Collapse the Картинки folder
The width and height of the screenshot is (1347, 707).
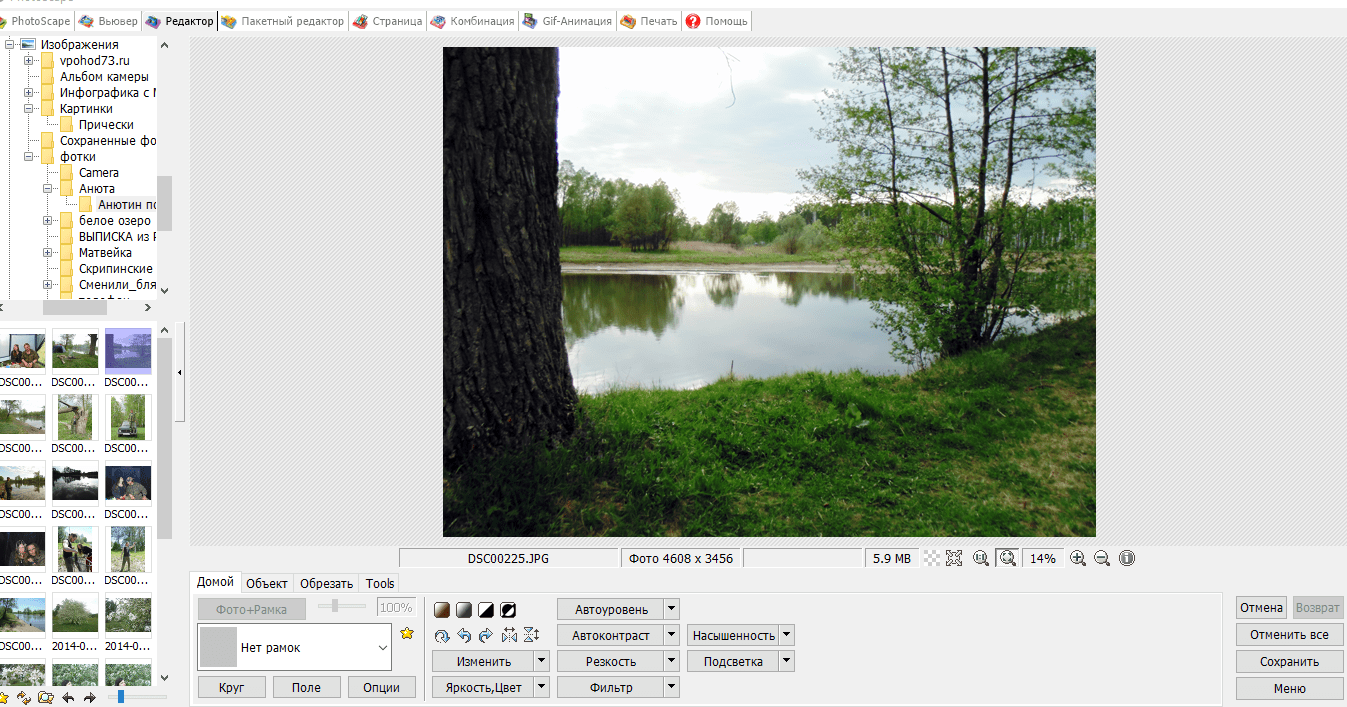[x=30, y=109]
